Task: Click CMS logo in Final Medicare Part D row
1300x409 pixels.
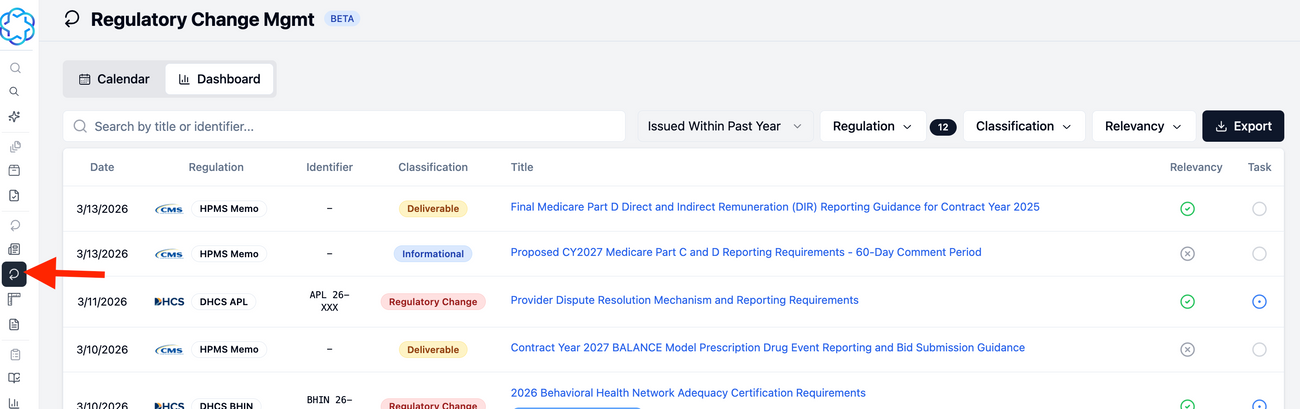Action: (x=169, y=209)
